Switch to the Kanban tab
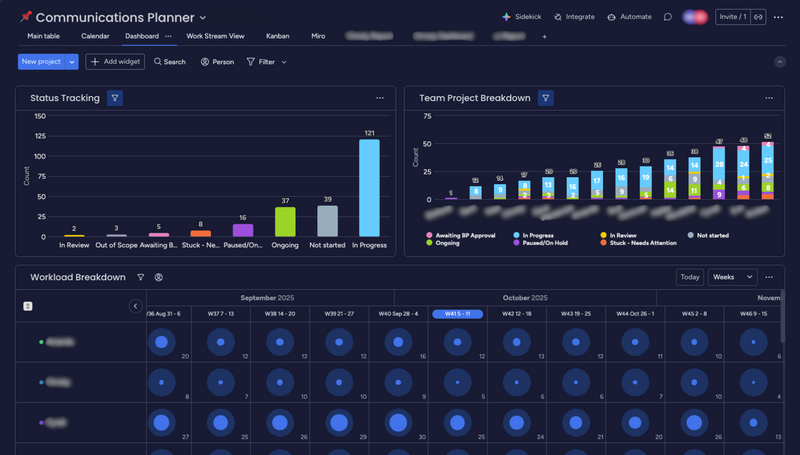This screenshot has height=455, width=800. coord(277,36)
